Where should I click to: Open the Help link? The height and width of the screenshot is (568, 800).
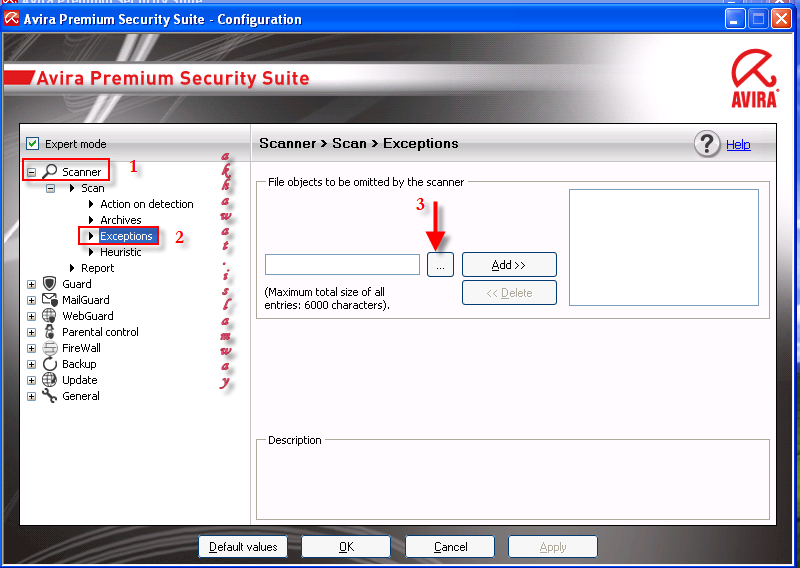pos(738,144)
